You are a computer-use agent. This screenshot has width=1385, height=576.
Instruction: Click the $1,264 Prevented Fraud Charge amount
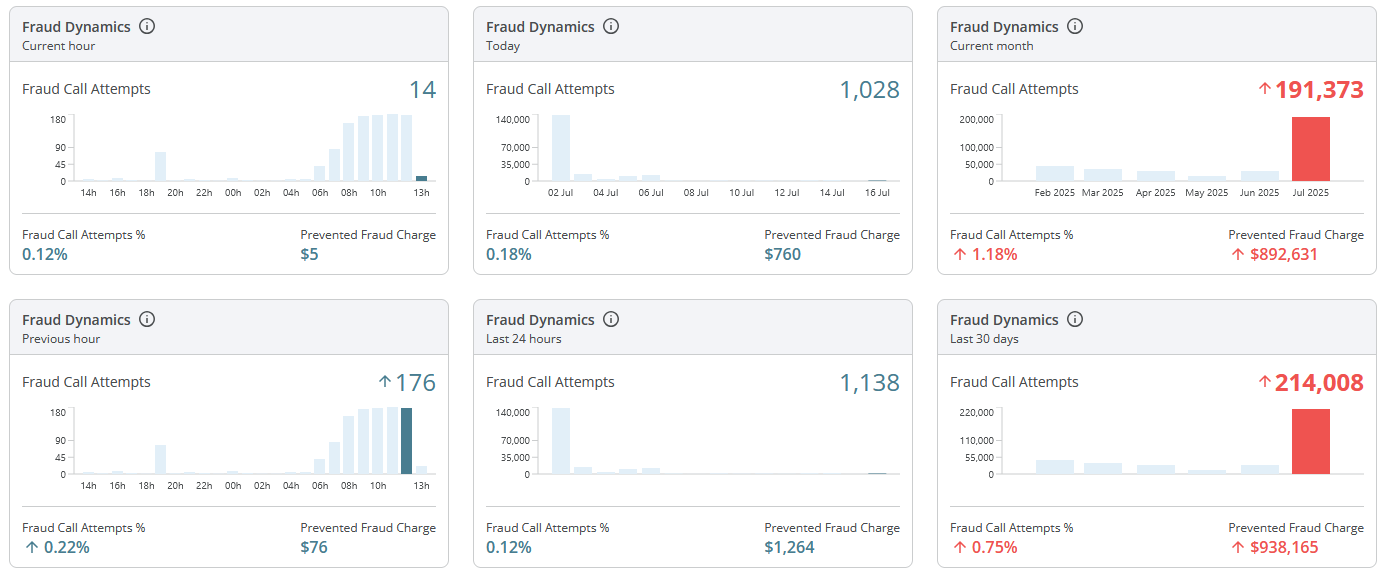click(789, 547)
